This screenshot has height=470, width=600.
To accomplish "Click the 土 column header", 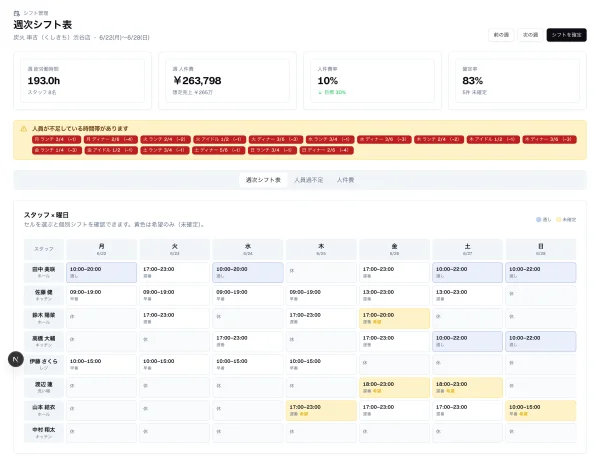I will click(x=467, y=249).
